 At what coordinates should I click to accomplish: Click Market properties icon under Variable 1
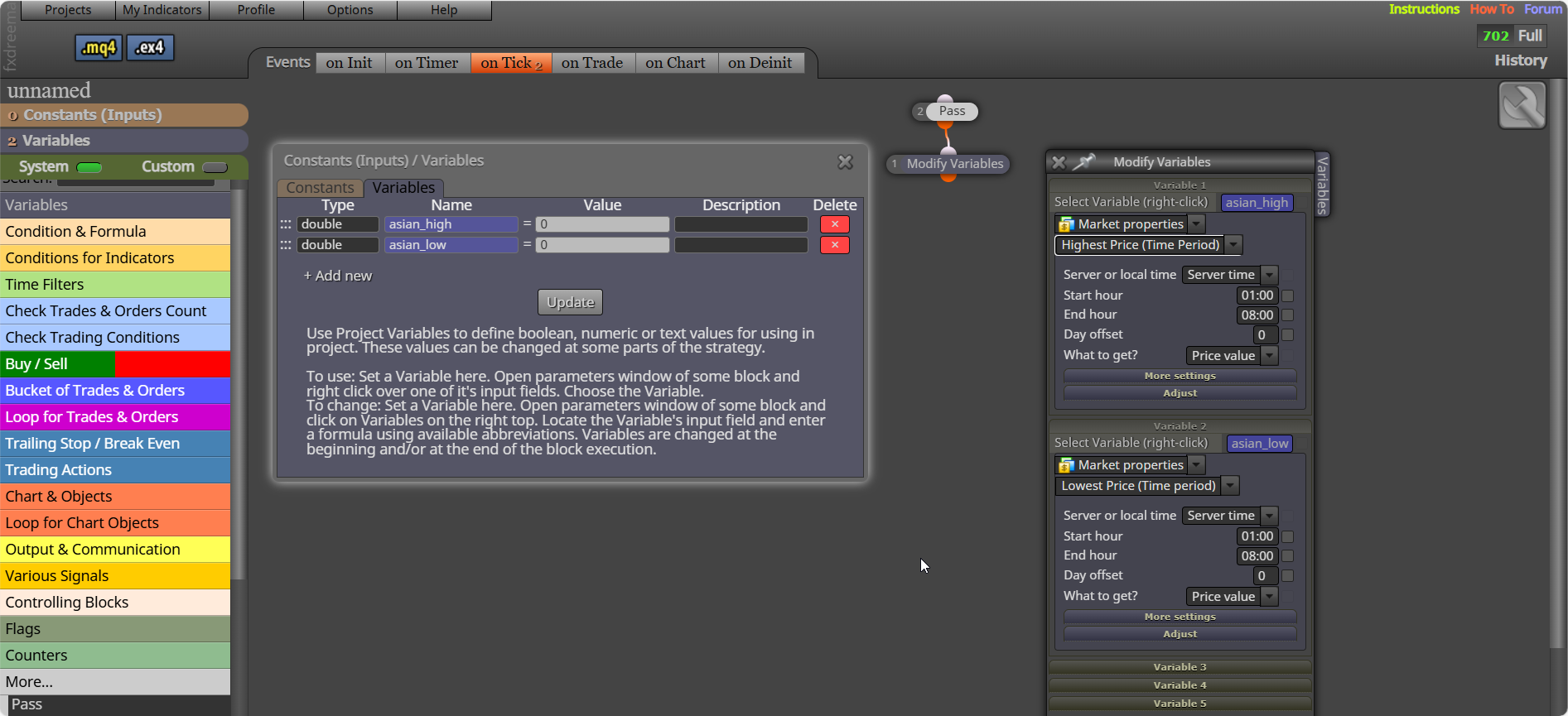(1066, 224)
